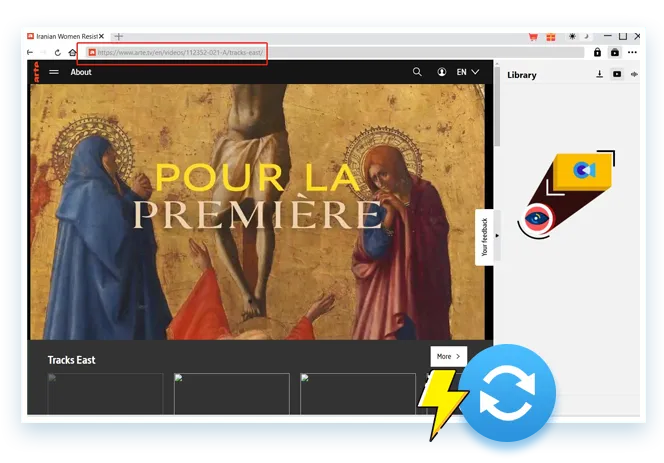Click the padlock icon in toolbar
The height and width of the screenshot is (463, 664).
pos(597,53)
